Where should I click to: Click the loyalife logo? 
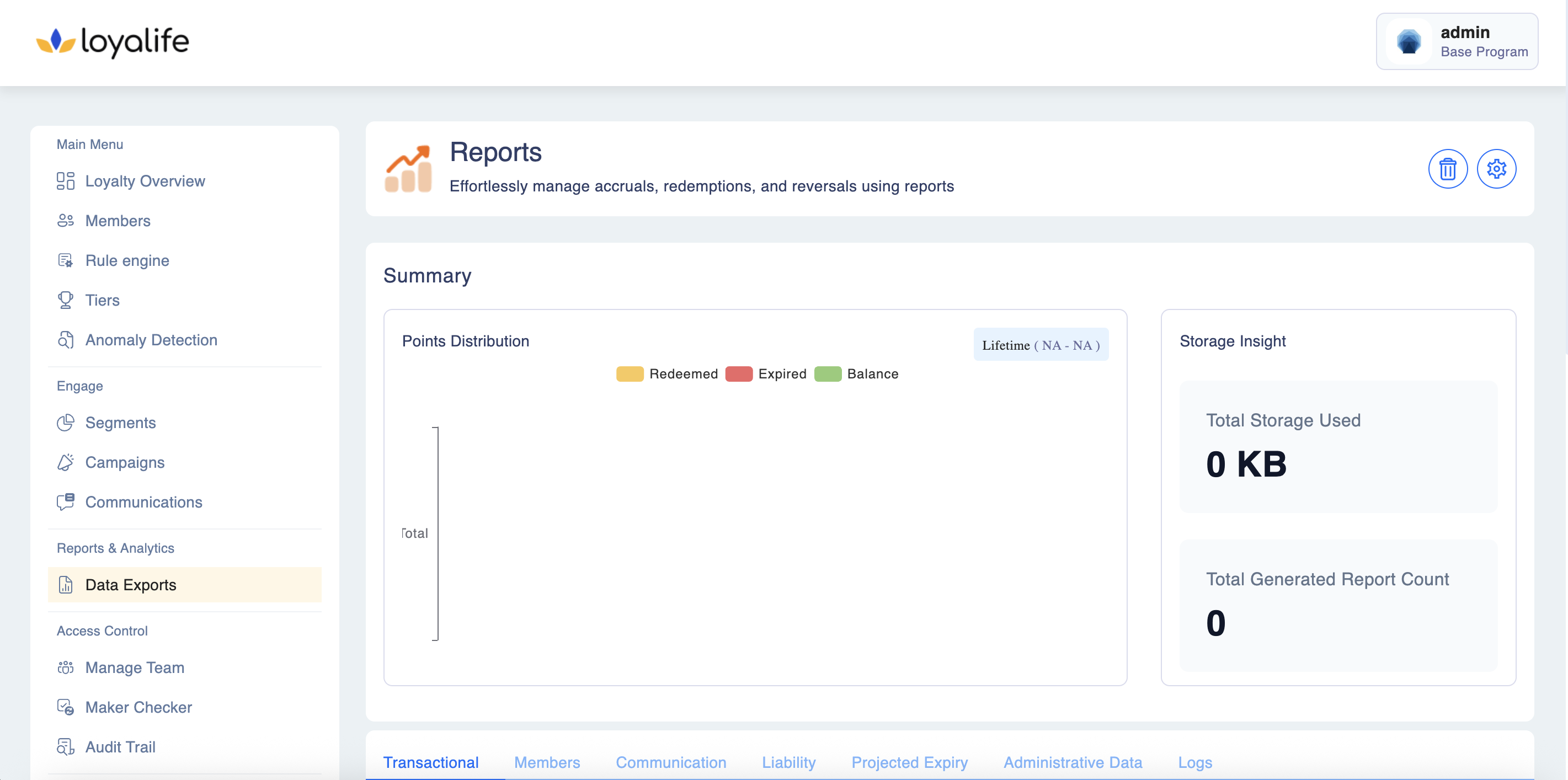[x=113, y=42]
